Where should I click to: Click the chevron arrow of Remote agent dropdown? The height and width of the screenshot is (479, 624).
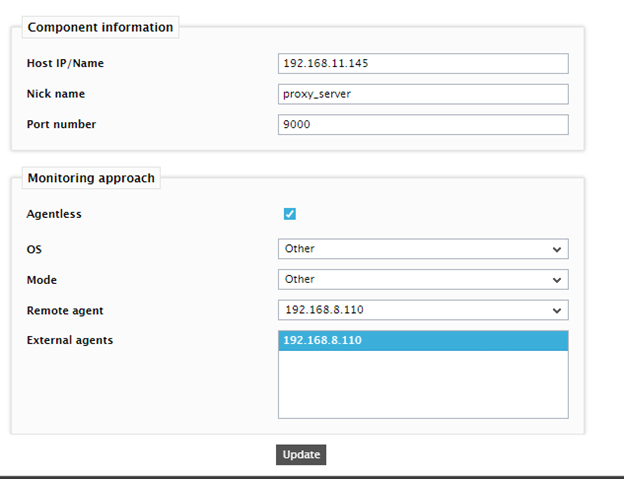pos(557,310)
